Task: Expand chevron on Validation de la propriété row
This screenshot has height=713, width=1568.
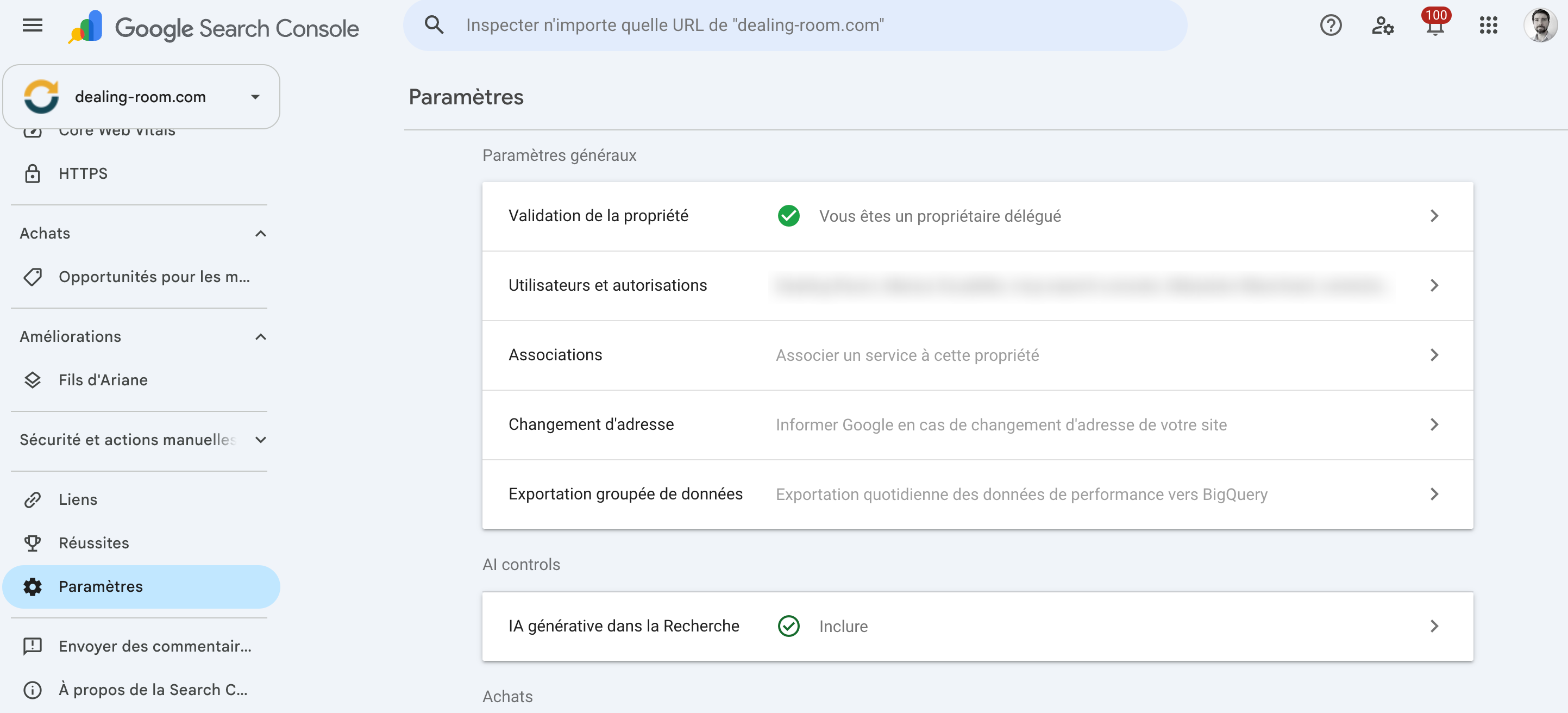Action: [x=1434, y=216]
